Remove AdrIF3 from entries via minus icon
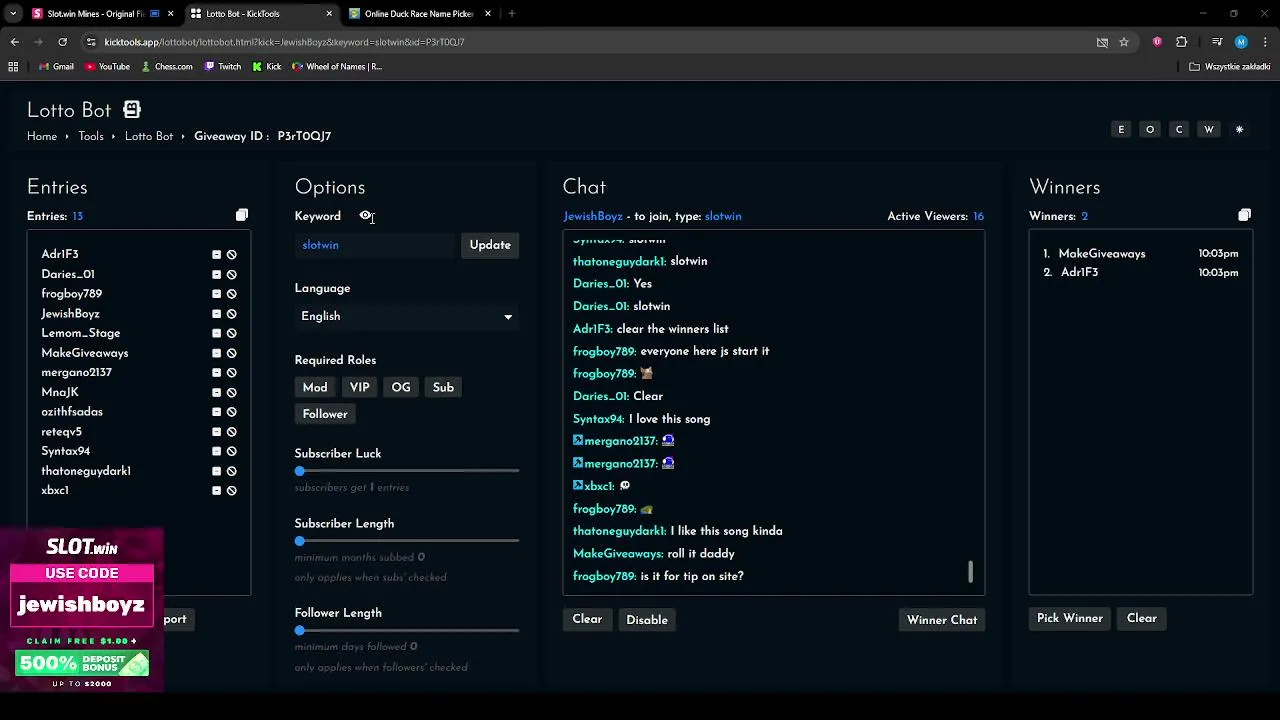This screenshot has height=720, width=1280. coord(216,255)
